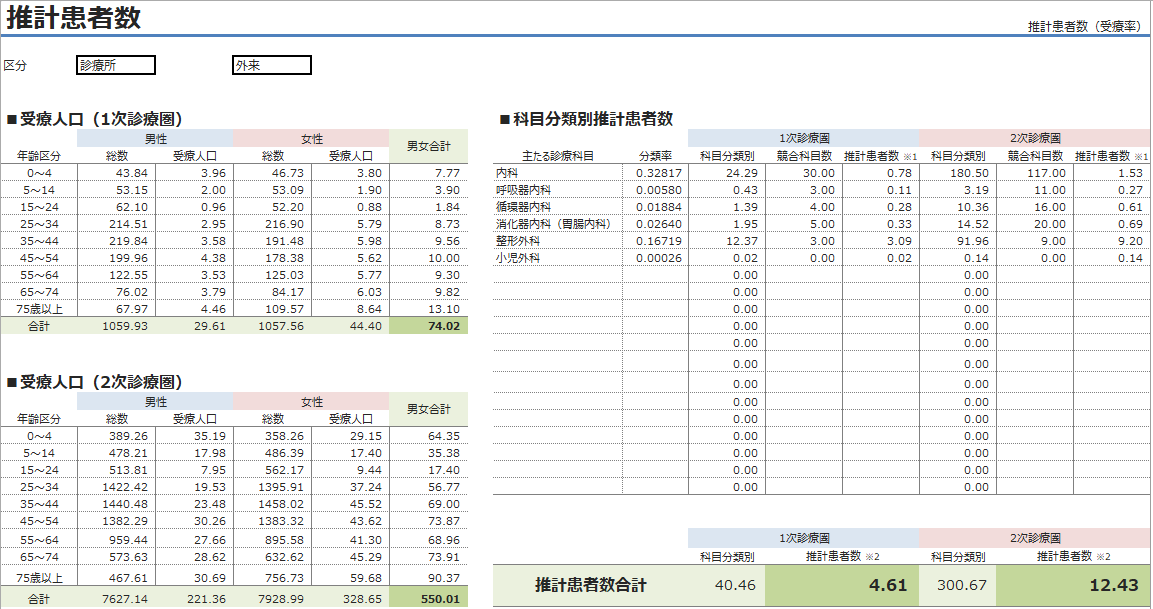This screenshot has width=1153, height=609.
Task: Select the 13.10 男女合計 cell
Action: click(x=429, y=309)
